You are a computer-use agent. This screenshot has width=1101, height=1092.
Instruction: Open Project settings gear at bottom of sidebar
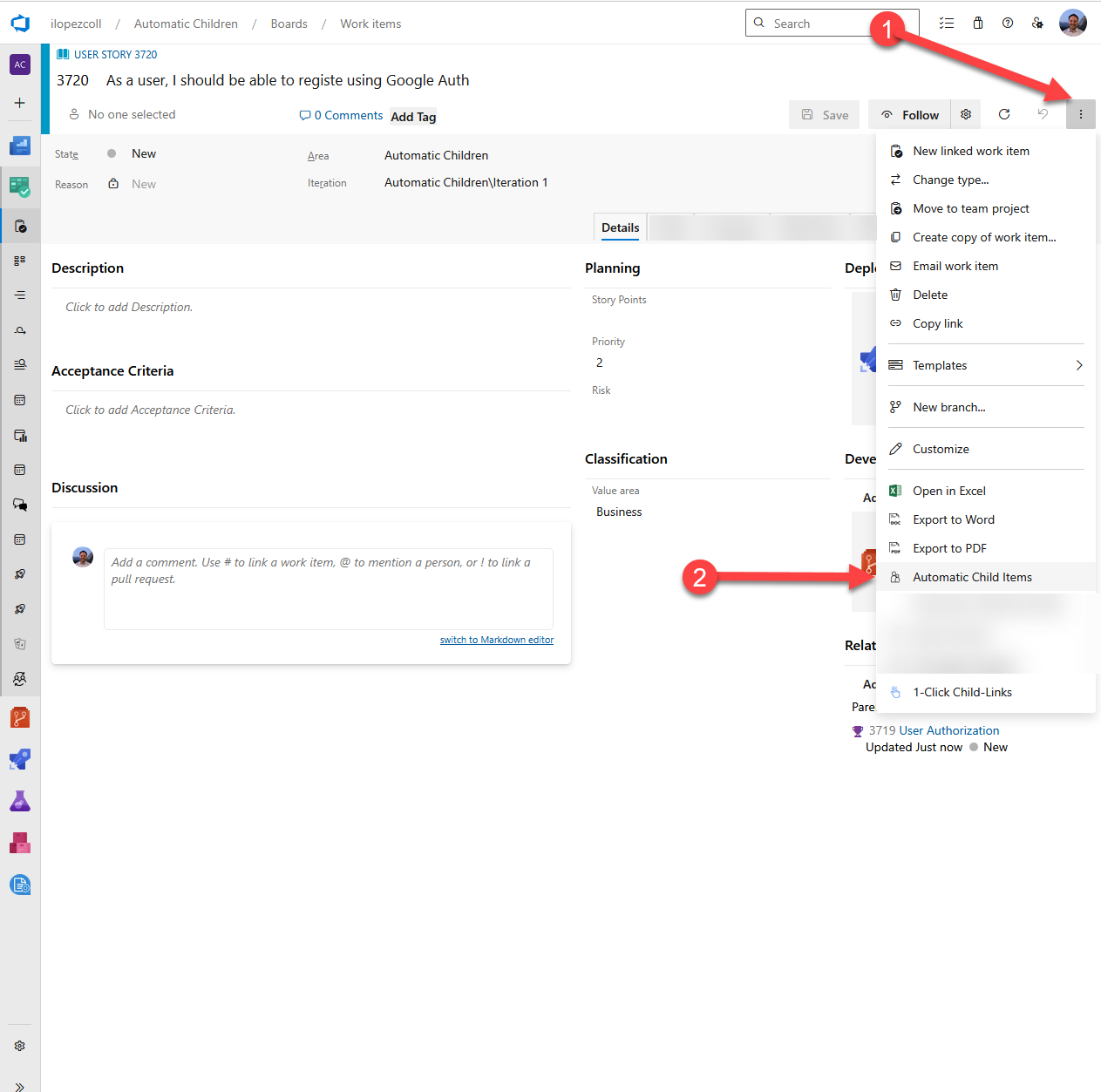20,1046
